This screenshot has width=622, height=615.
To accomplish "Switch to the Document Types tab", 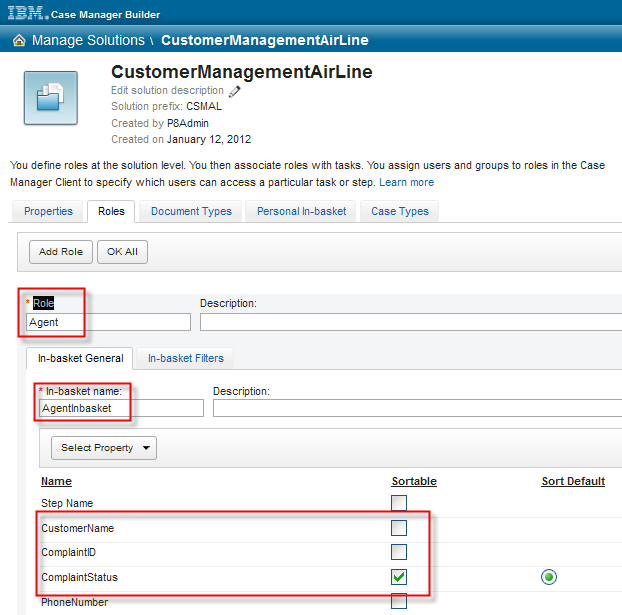I will 191,211.
